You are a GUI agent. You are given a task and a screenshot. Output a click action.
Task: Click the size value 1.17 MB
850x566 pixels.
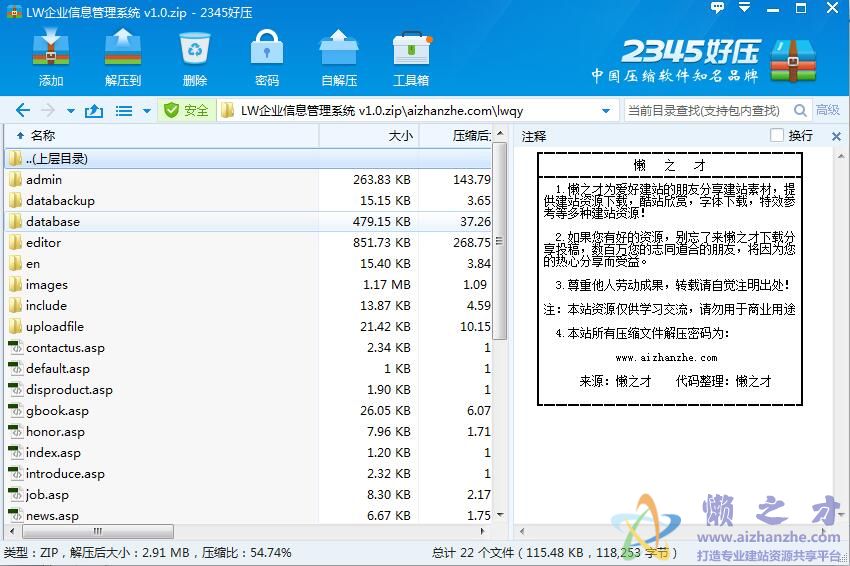[x=387, y=285]
